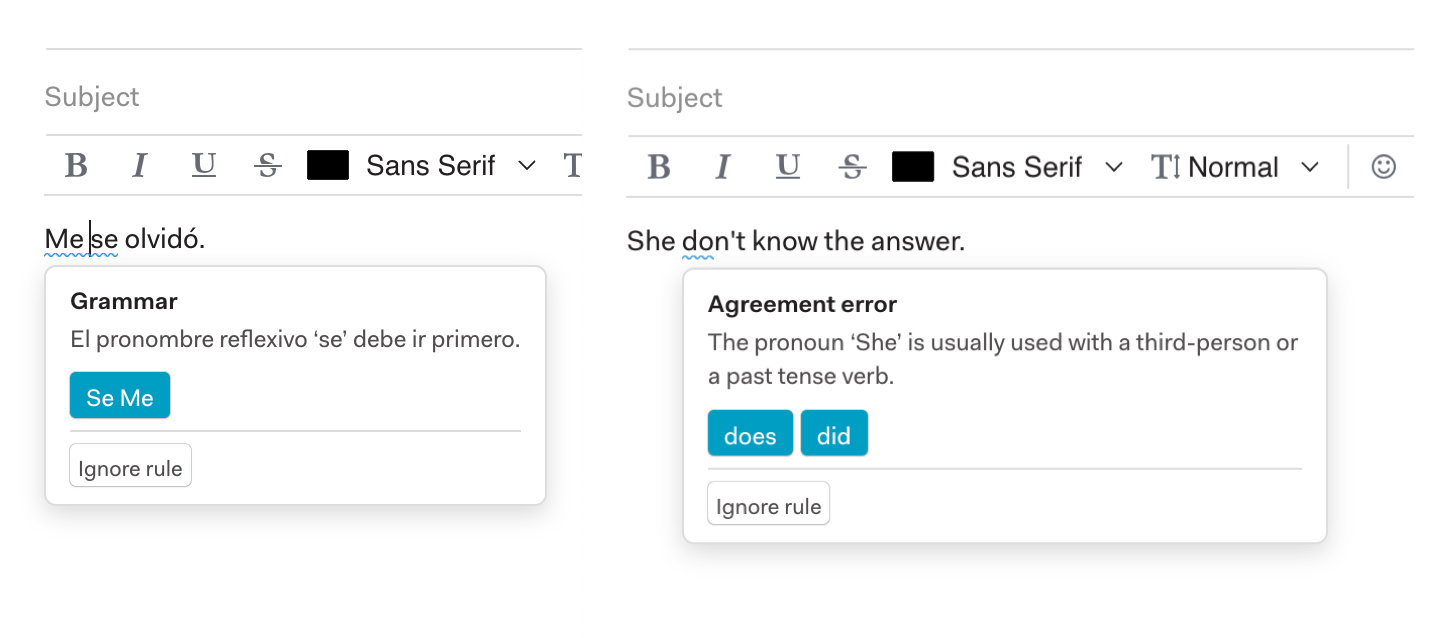The width and height of the screenshot is (1456, 638).
Task: Toggle italic in the Spanish editor toolbar
Action: 140,165
